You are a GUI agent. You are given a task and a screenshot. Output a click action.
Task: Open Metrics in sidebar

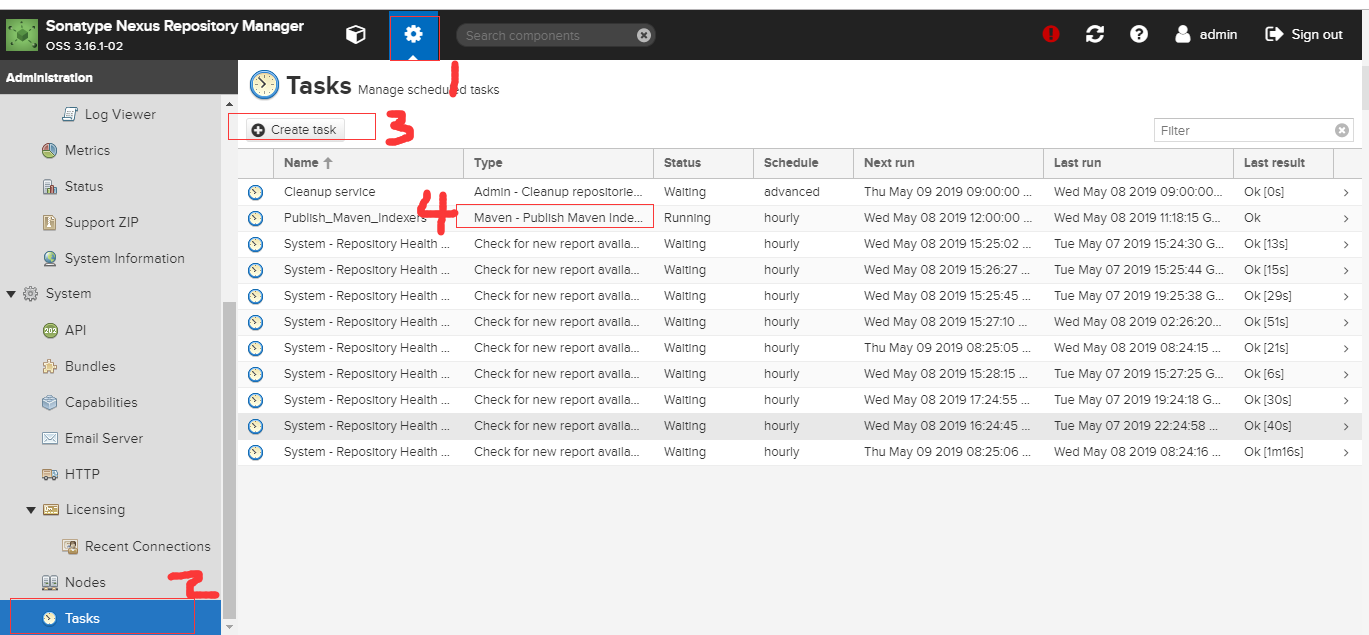[x=87, y=150]
